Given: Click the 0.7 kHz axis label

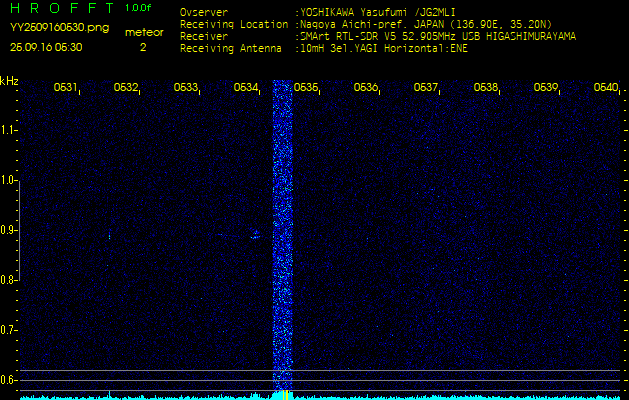Looking at the screenshot, I should [x=7, y=330].
